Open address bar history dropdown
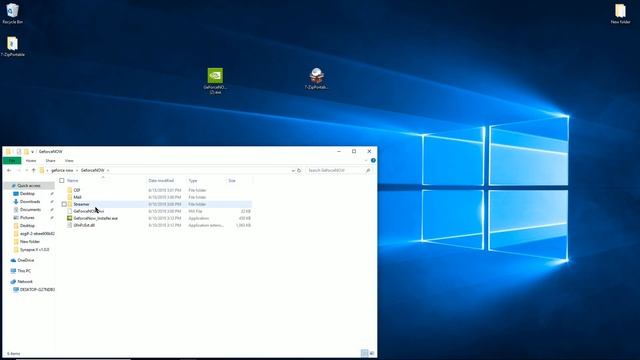Screen dimensions: 640x360 293,170
